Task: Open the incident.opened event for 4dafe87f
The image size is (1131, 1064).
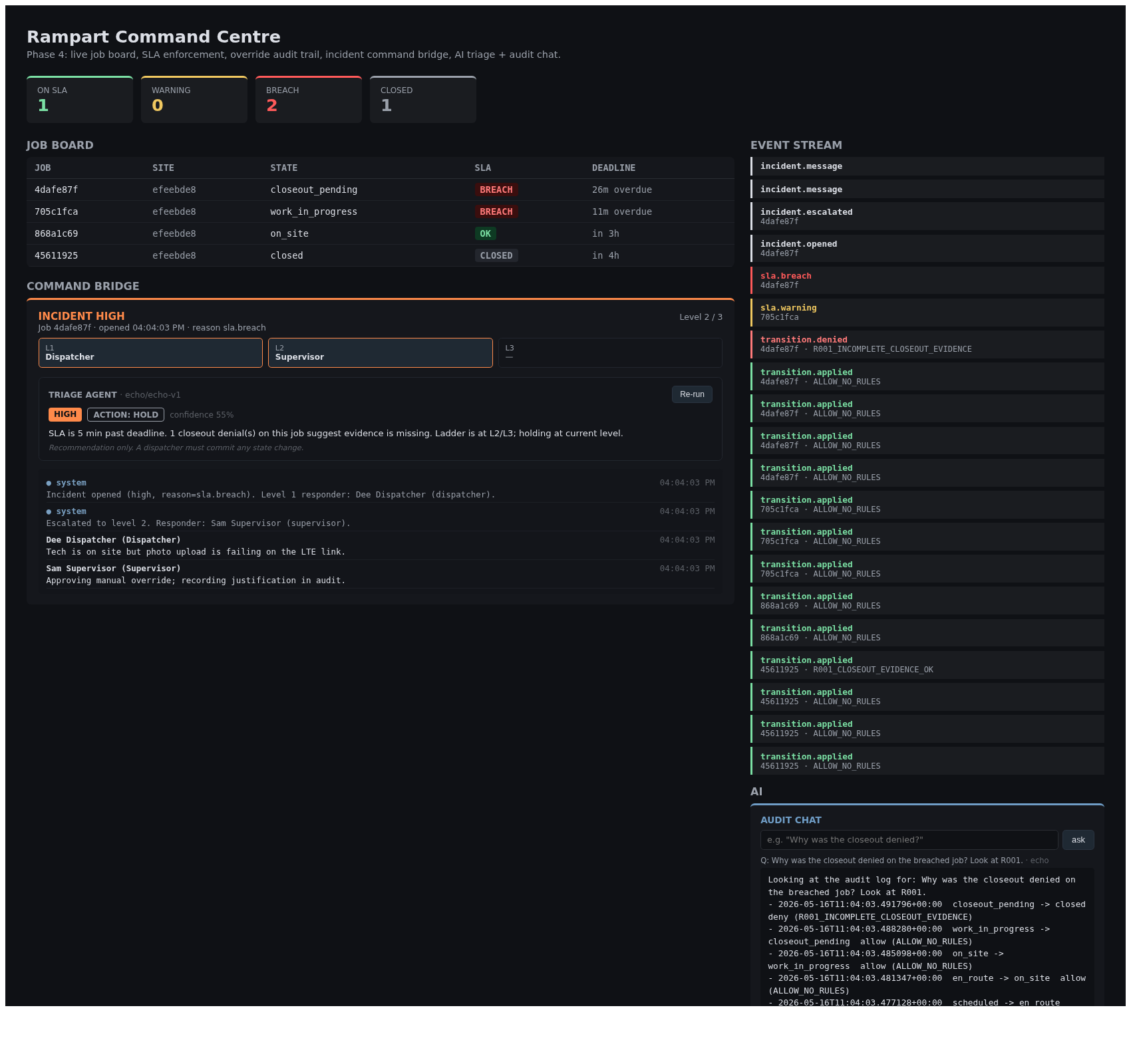Action: point(927,248)
